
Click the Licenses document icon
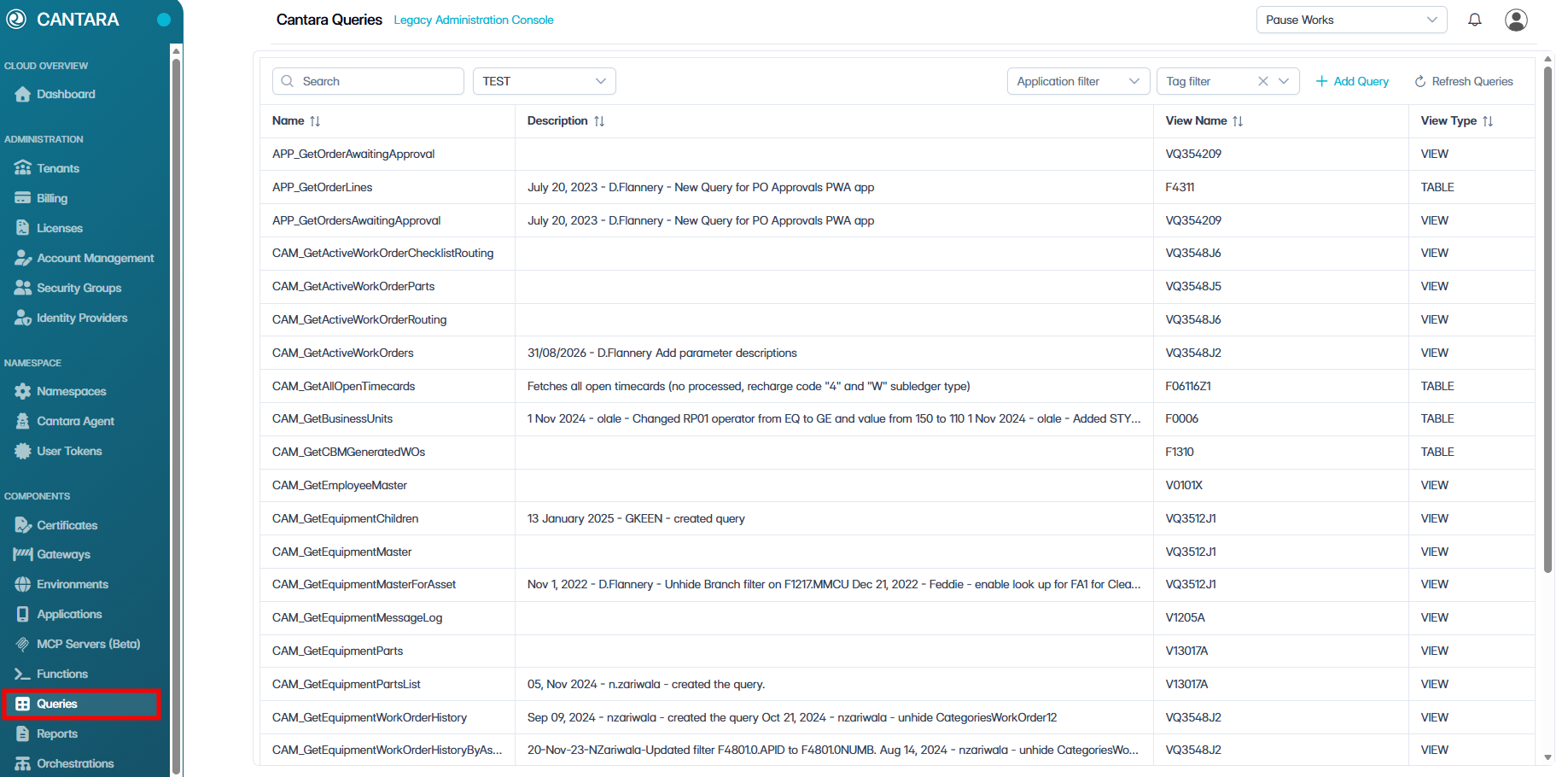coord(23,228)
